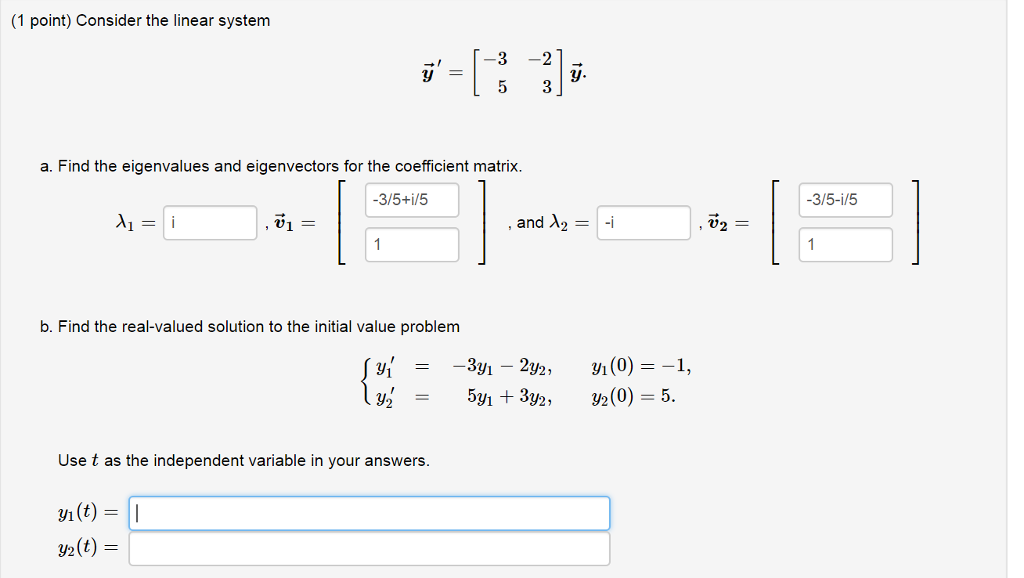Image resolution: width=1024 pixels, height=578 pixels.
Task: Select the λ2 input field containing "-i"
Action: pos(643,223)
